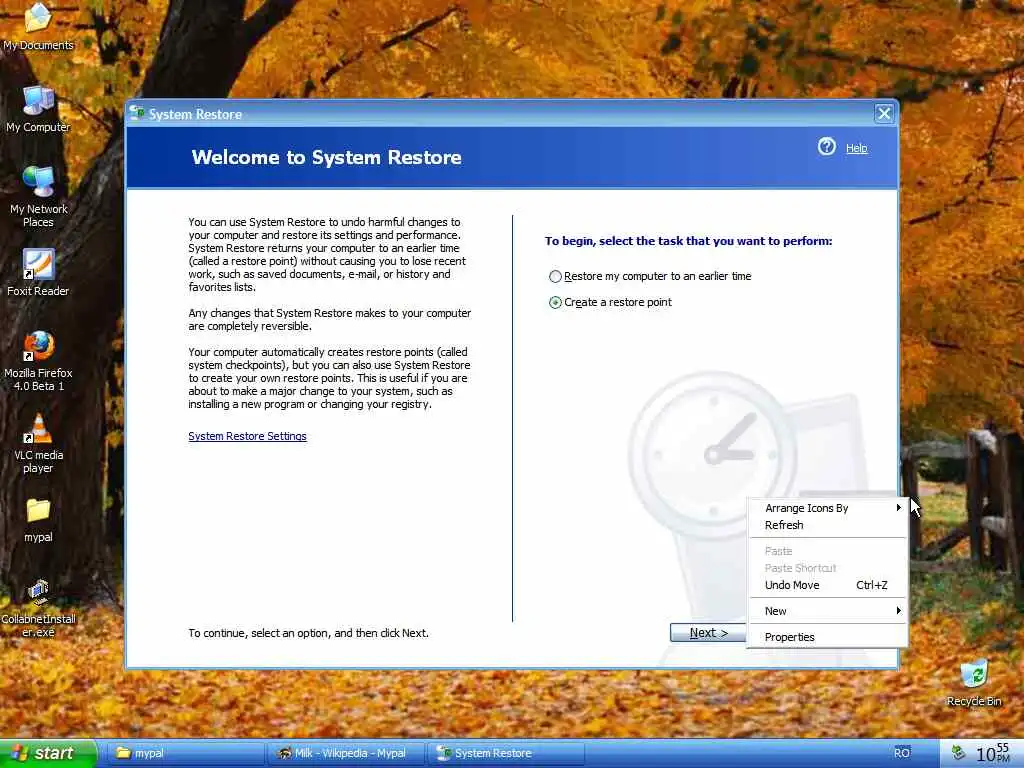Select My Network Places desktop icon
1024x768 pixels.
(x=38, y=196)
